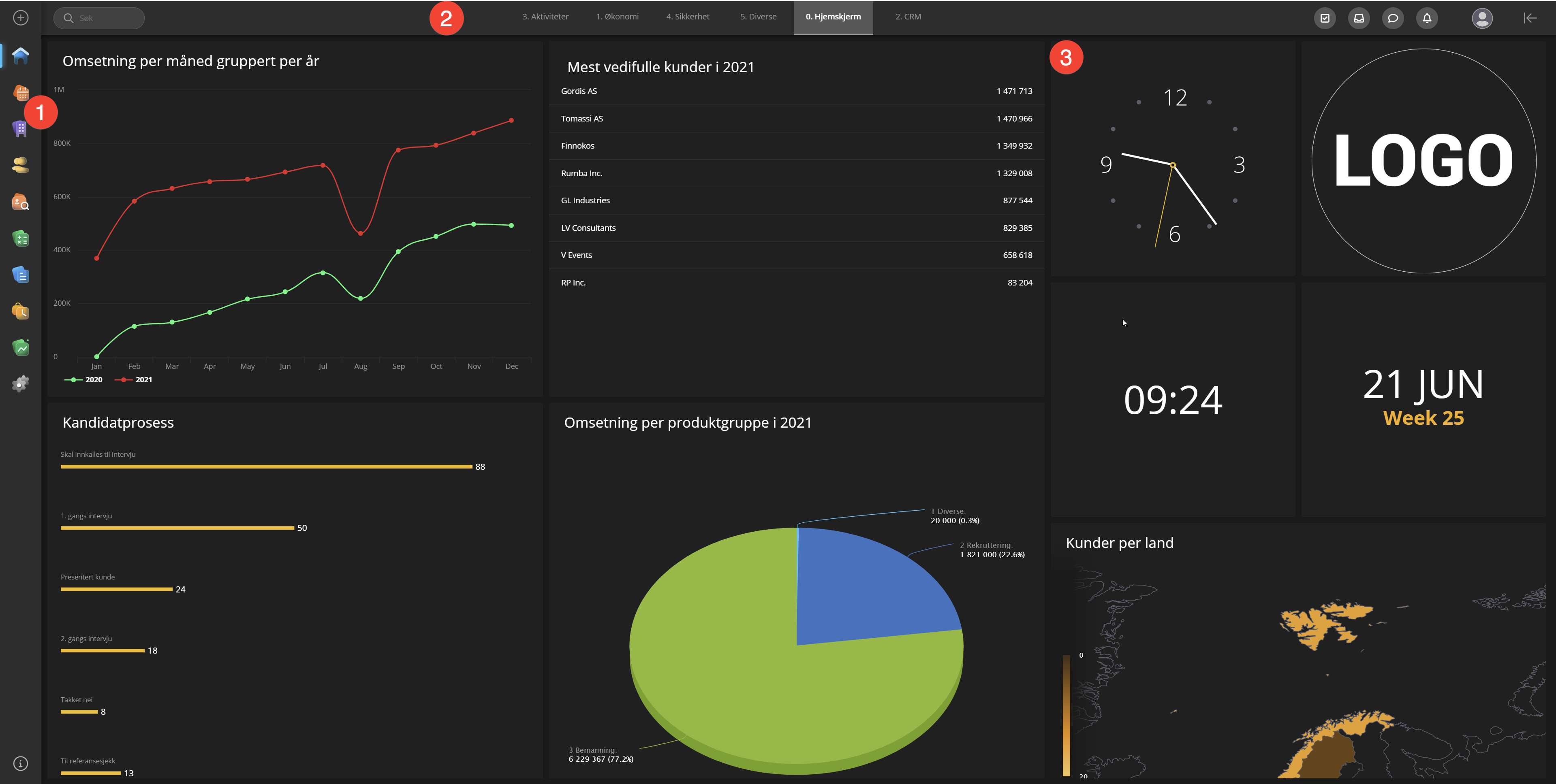Collapse the right panel with arrow icon
Image resolution: width=1556 pixels, height=784 pixels.
point(1529,18)
